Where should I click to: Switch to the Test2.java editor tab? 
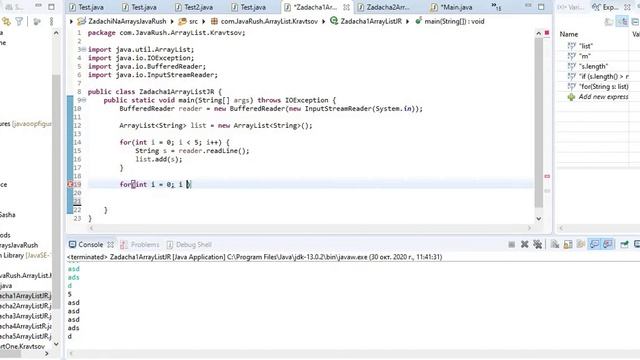click(194, 7)
